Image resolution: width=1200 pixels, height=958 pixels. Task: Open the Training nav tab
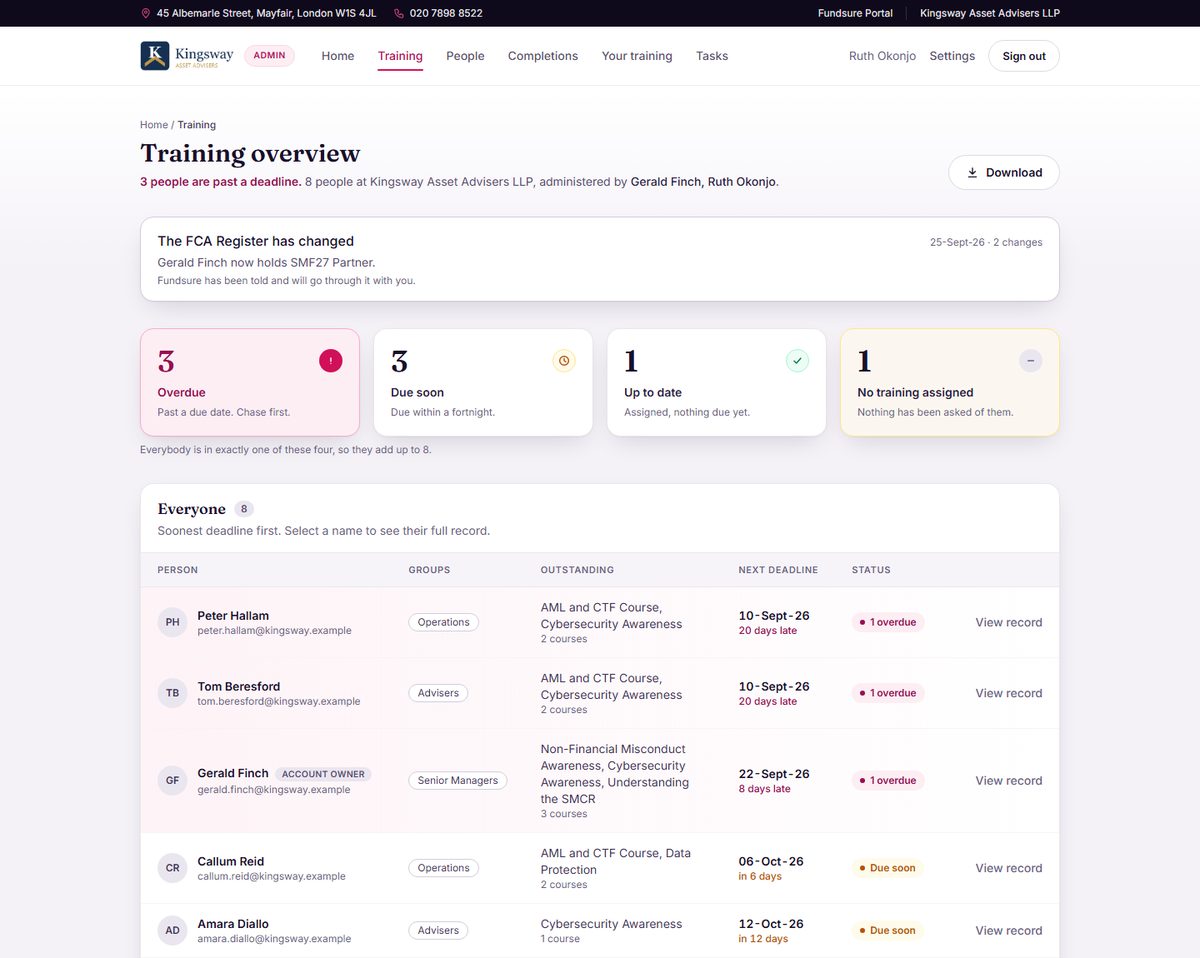coord(400,56)
